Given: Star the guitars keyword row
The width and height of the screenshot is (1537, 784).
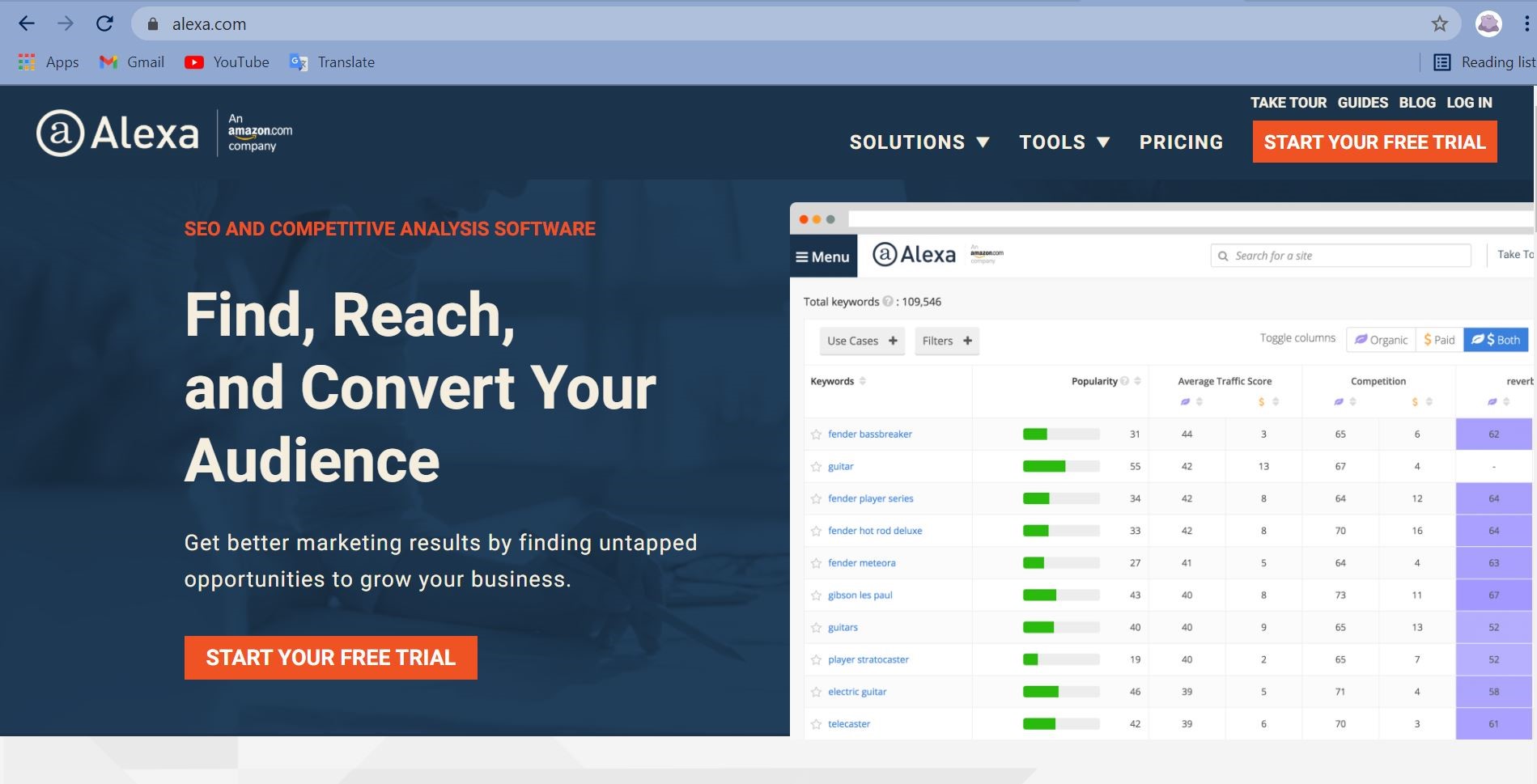Looking at the screenshot, I should [816, 628].
